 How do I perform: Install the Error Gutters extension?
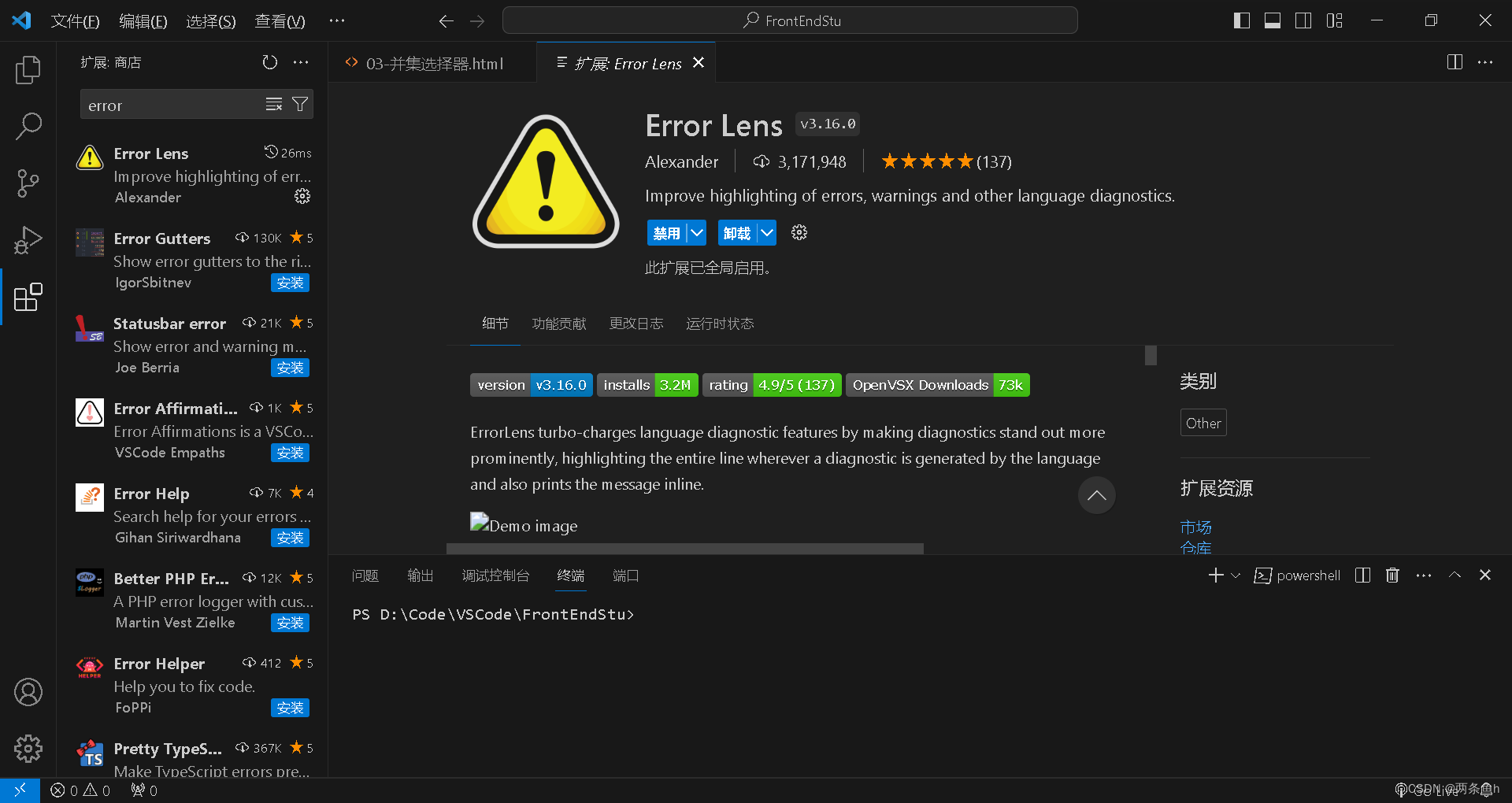pyautogui.click(x=290, y=283)
